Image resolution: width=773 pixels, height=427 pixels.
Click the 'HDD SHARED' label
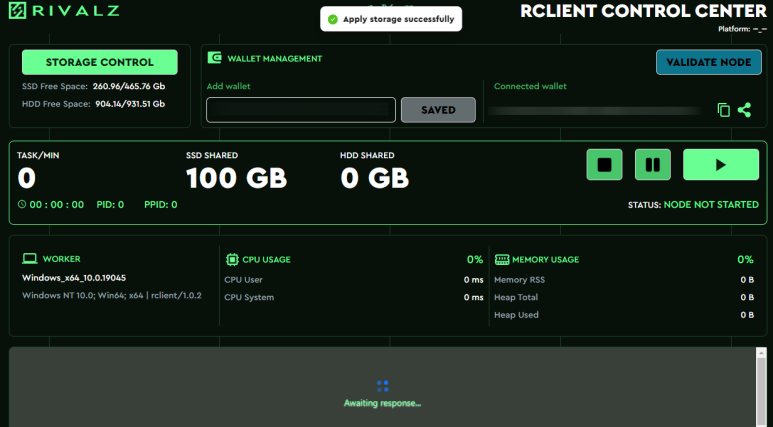(367, 155)
